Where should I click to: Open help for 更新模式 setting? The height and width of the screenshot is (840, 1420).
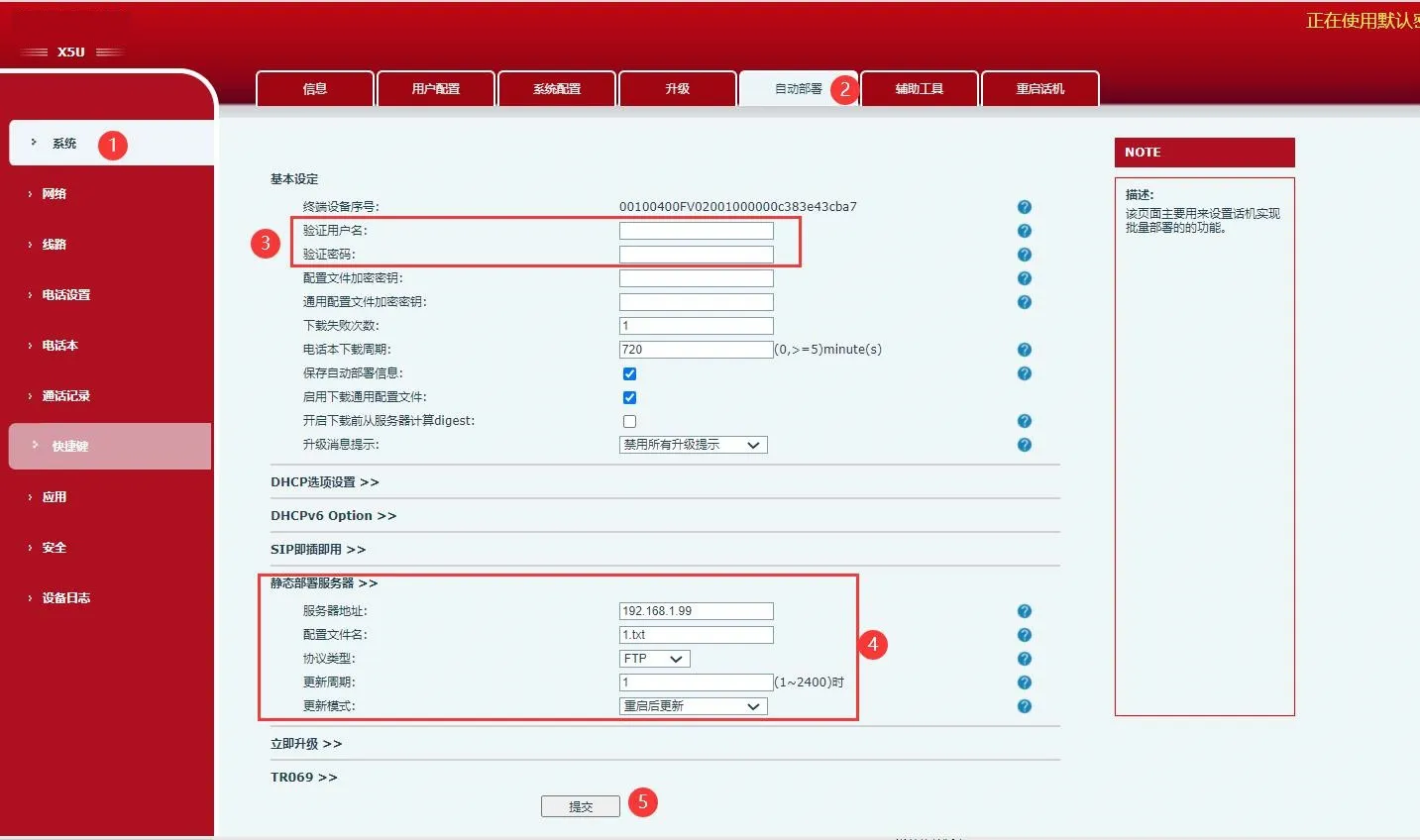[1025, 705]
